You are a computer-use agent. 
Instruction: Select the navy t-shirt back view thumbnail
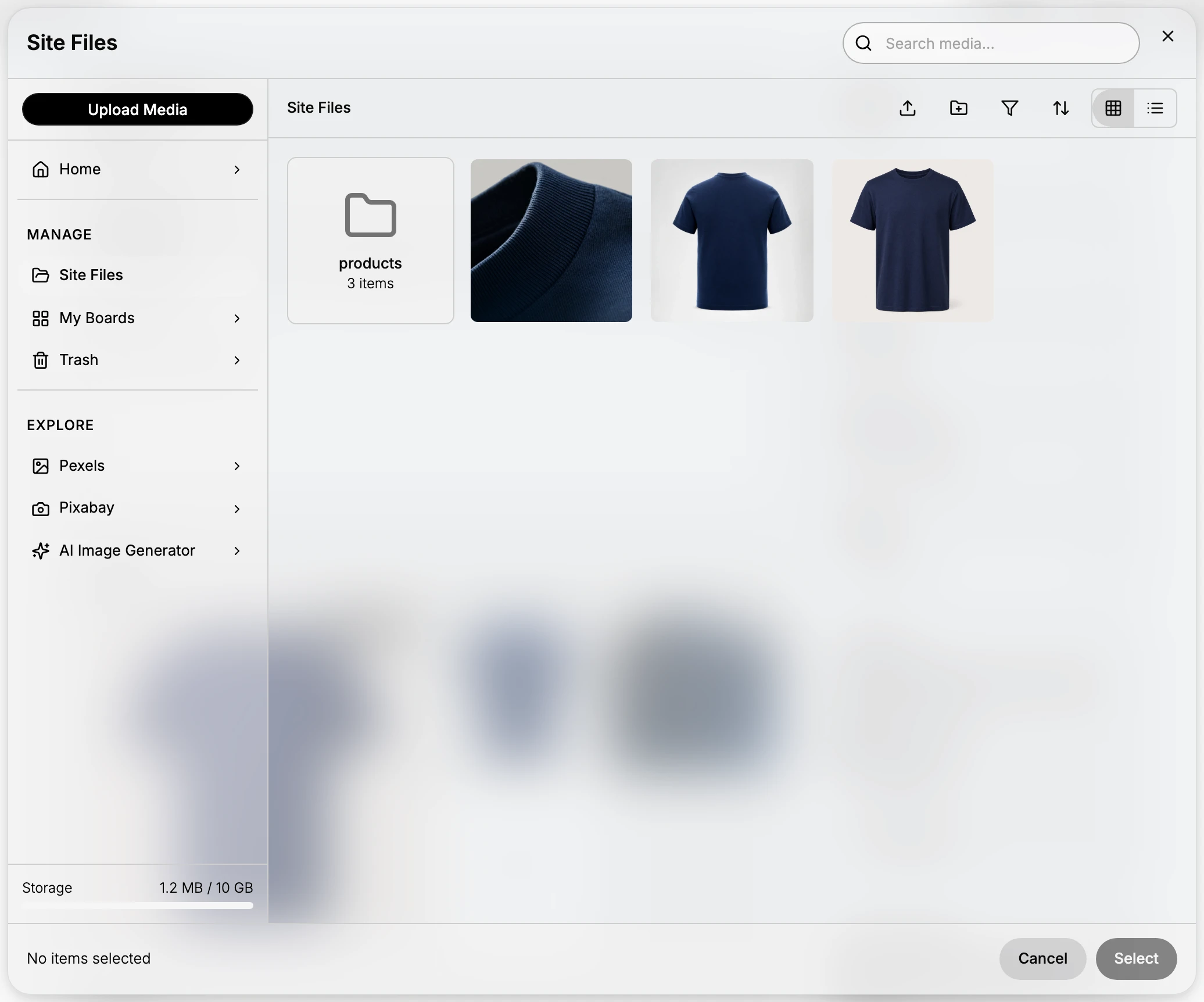[x=732, y=241]
